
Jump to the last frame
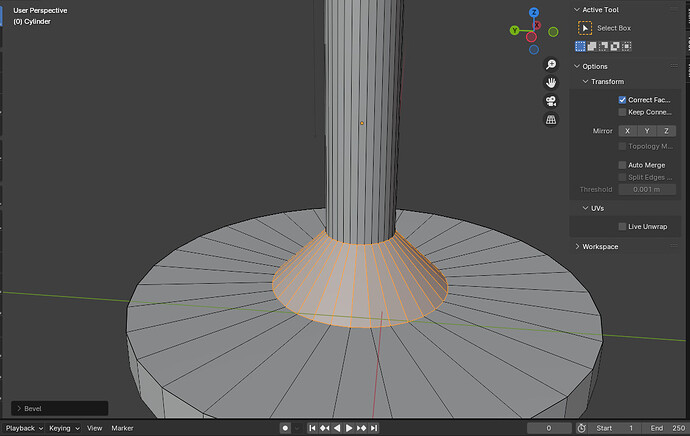[x=374, y=428]
